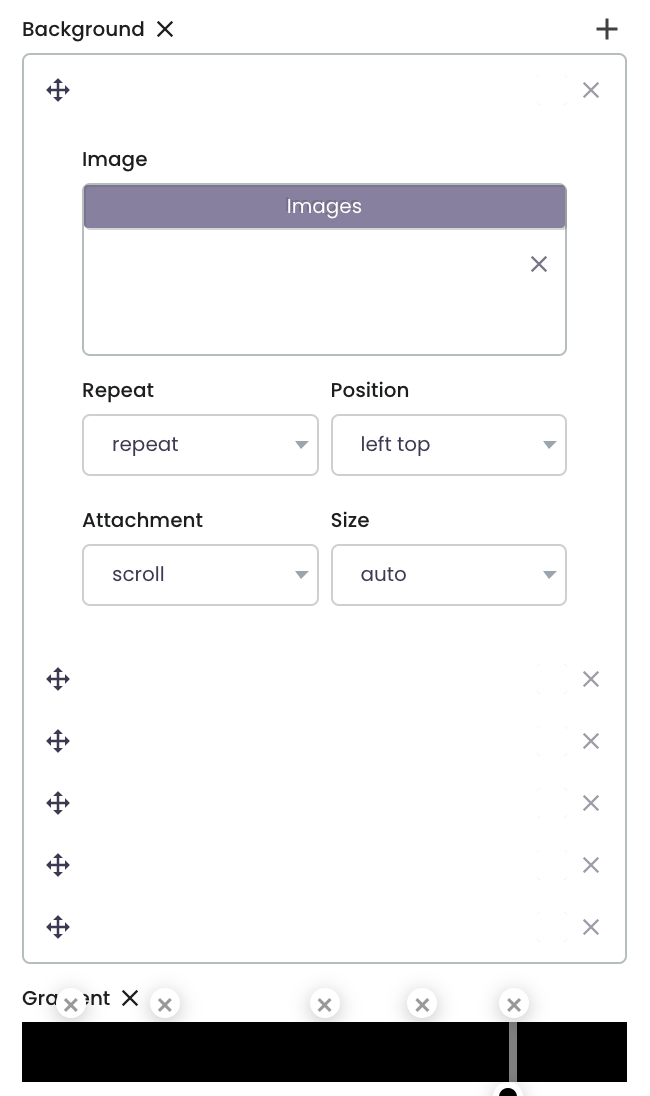Open the Size dropdown set to auto

tap(449, 574)
